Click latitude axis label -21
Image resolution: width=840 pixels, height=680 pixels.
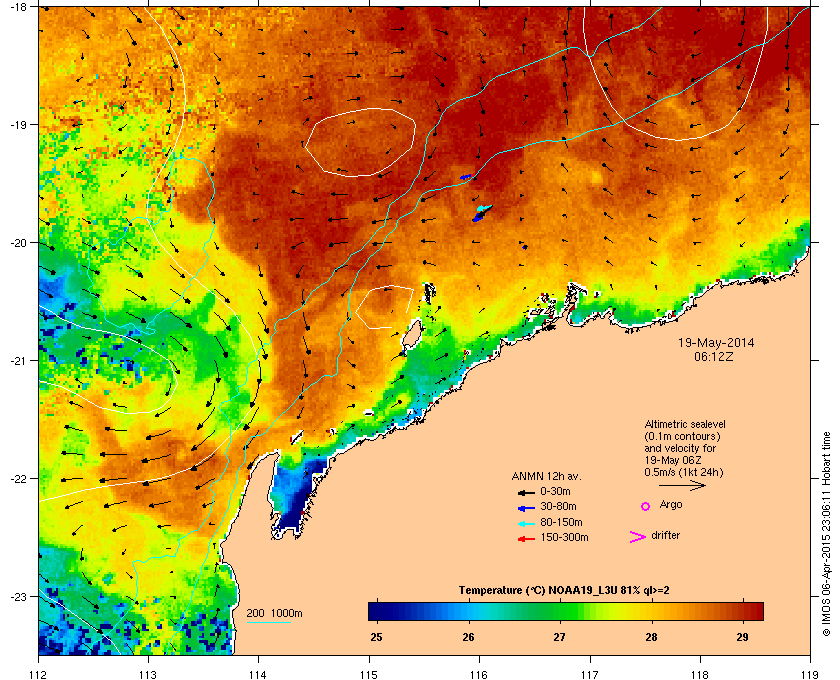click(18, 361)
